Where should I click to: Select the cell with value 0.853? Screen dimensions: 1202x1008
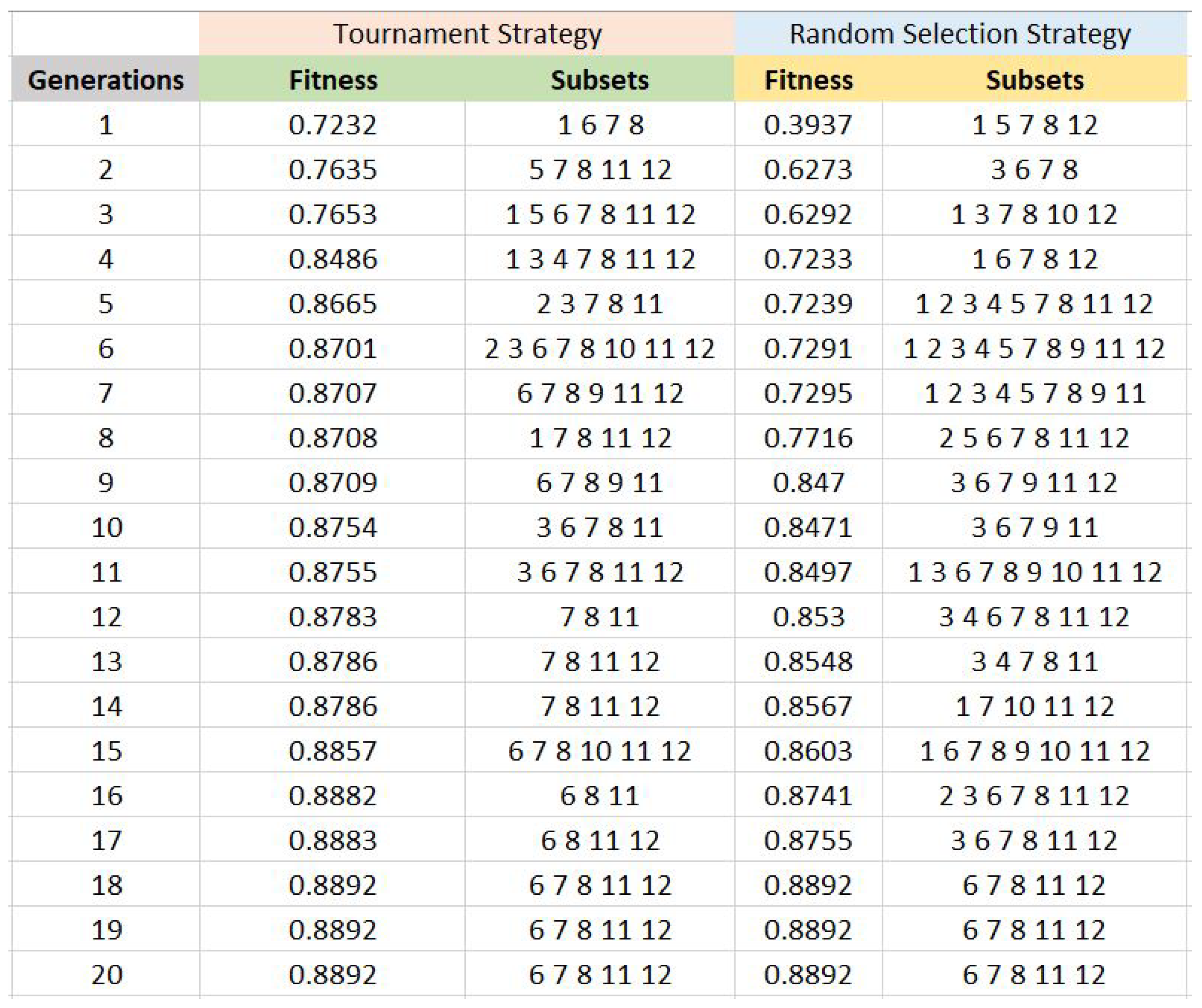point(808,617)
